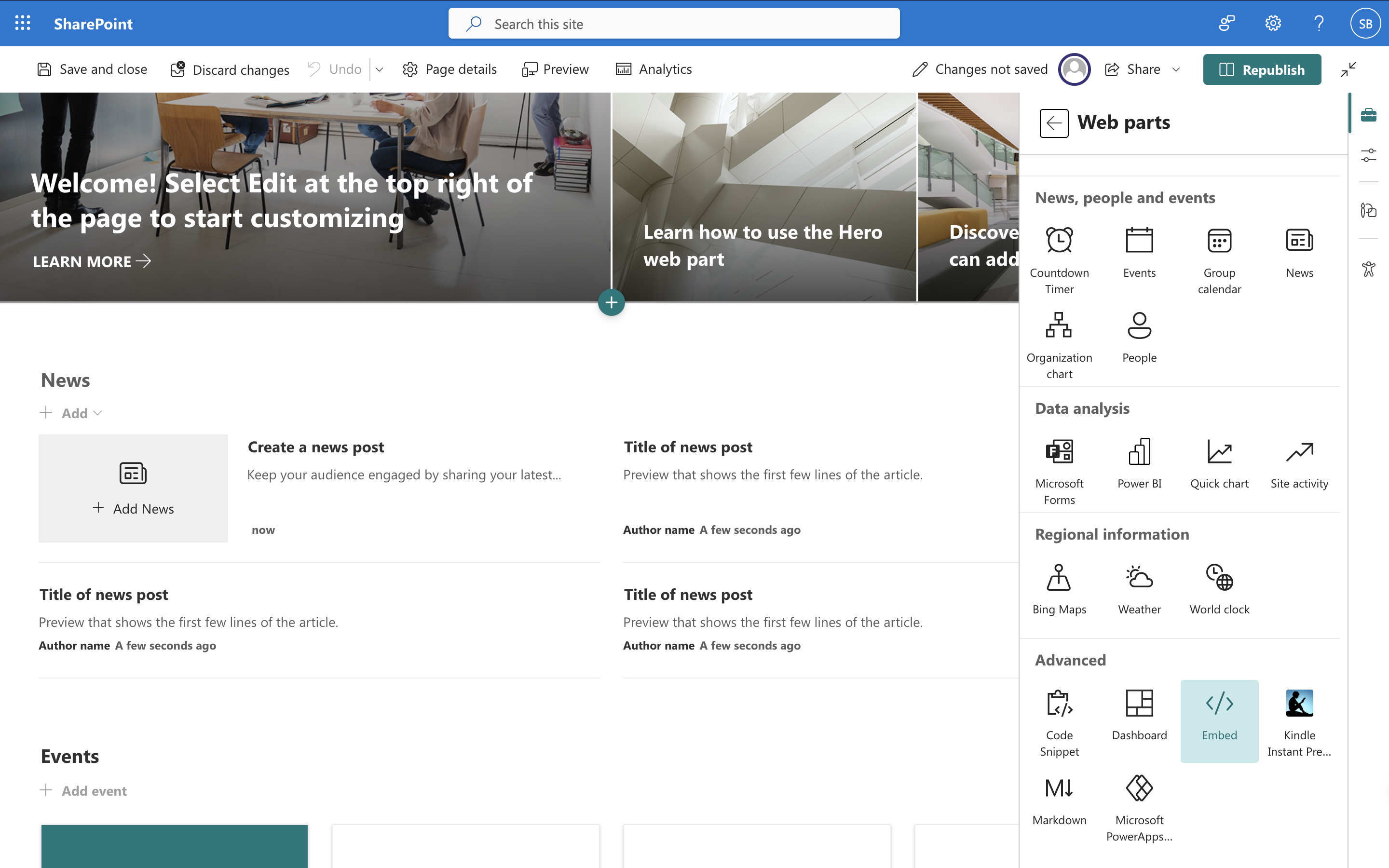Expand the Share dropdown
This screenshot has width=1389, height=868.
point(1175,69)
